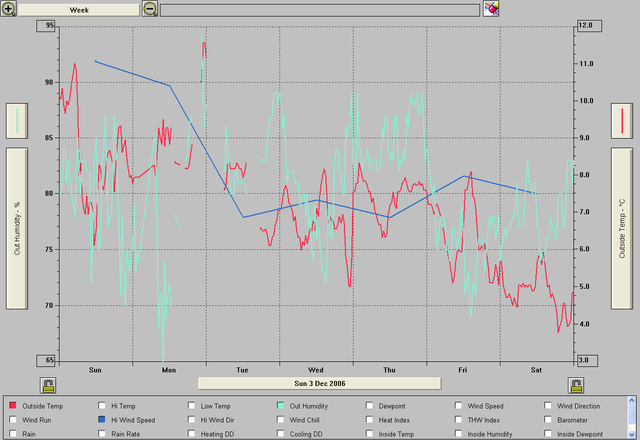Viewport: 640px width, 440px height.
Task: Click the right padlock icon
Action: (x=576, y=385)
